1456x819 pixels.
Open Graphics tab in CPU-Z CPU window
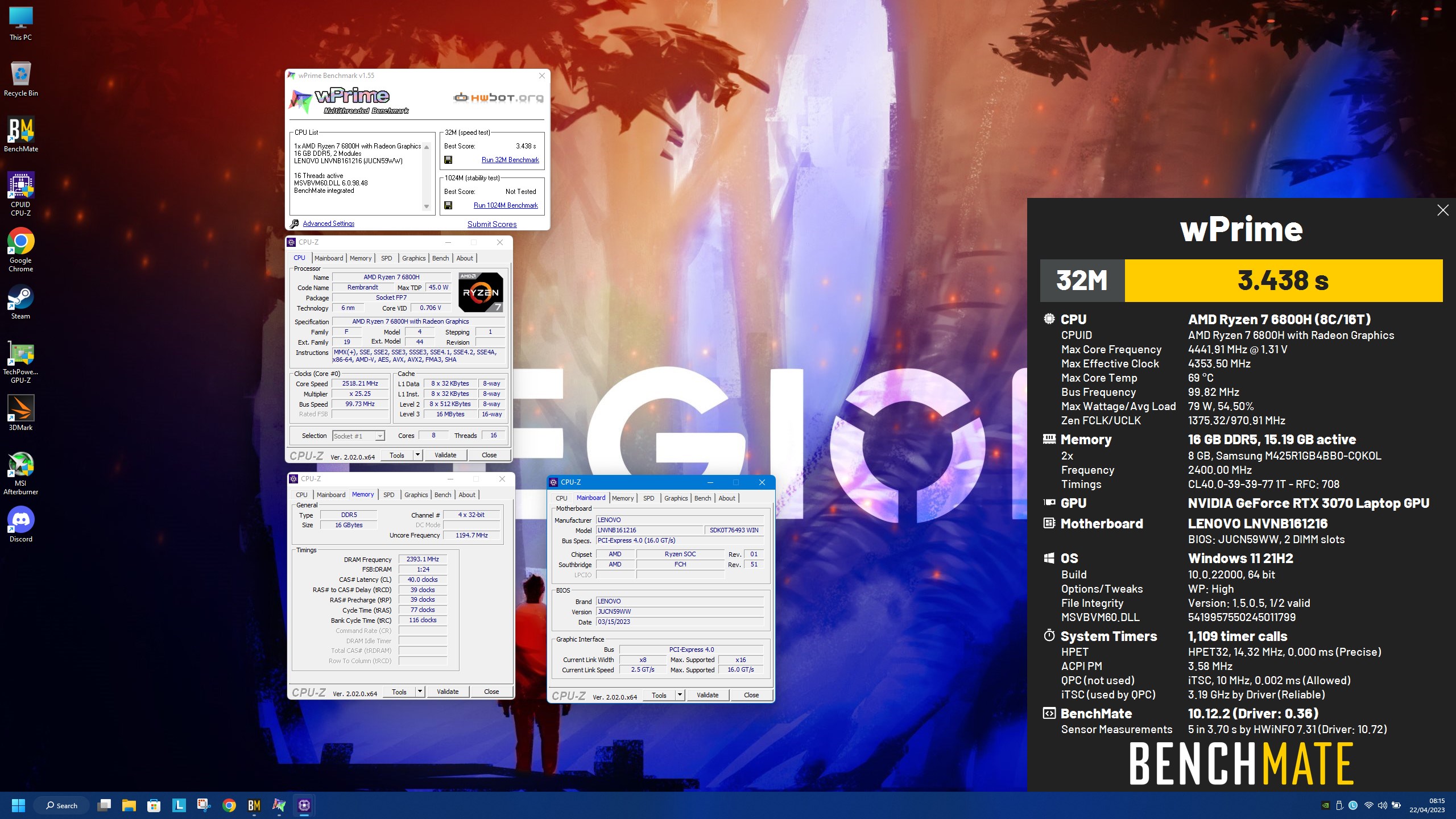[x=414, y=258]
